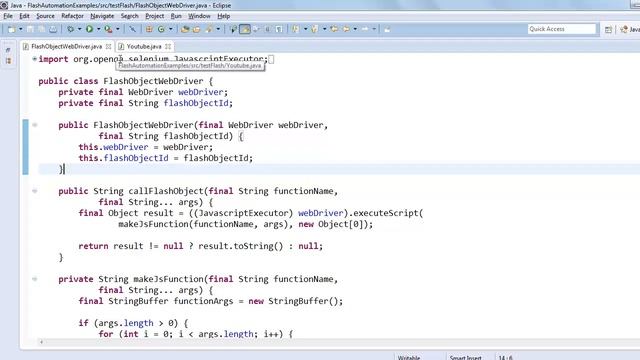Click the horizontal scrollbar left arrow

pyautogui.click(x=41, y=342)
